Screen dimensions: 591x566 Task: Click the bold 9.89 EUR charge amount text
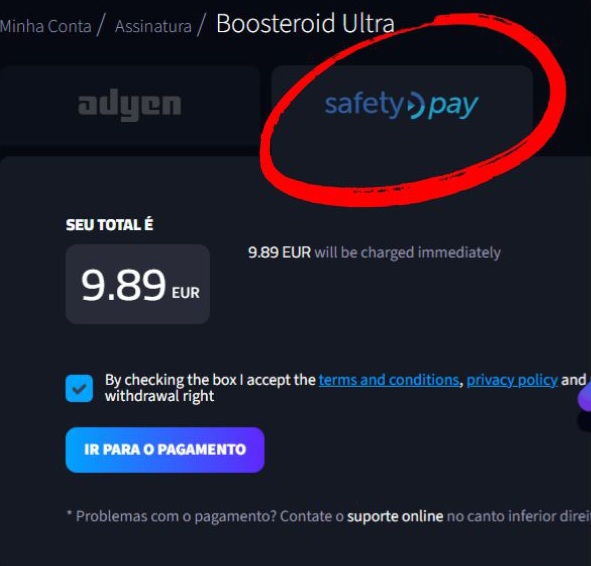(279, 252)
